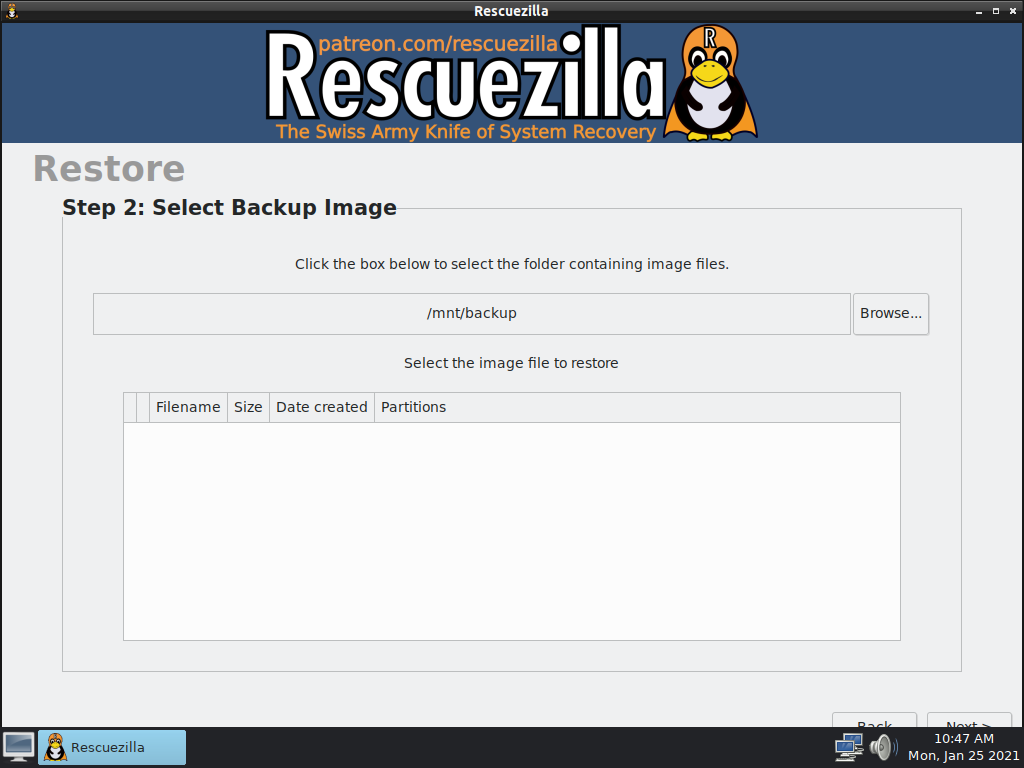This screenshot has height=768, width=1024.
Task: Click the patreon.com/rescuezilla banner text
Action: click(x=438, y=44)
